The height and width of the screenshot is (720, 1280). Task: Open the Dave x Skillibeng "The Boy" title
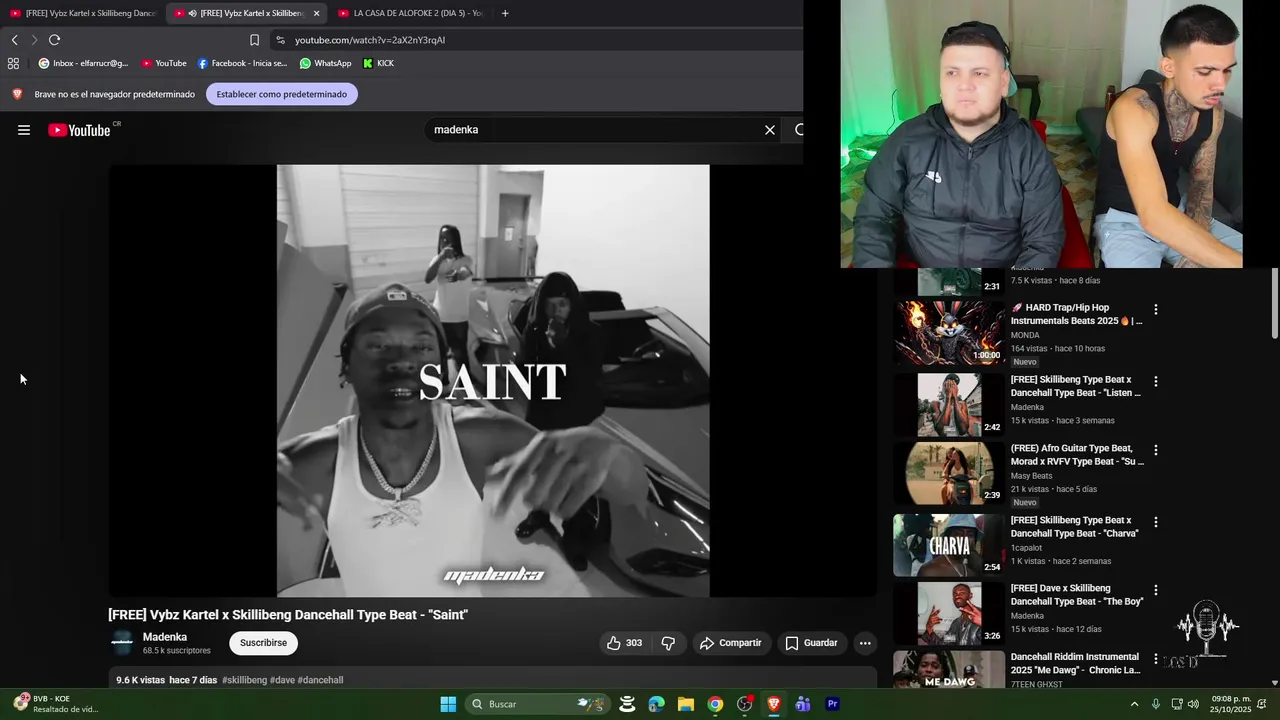click(x=1076, y=595)
